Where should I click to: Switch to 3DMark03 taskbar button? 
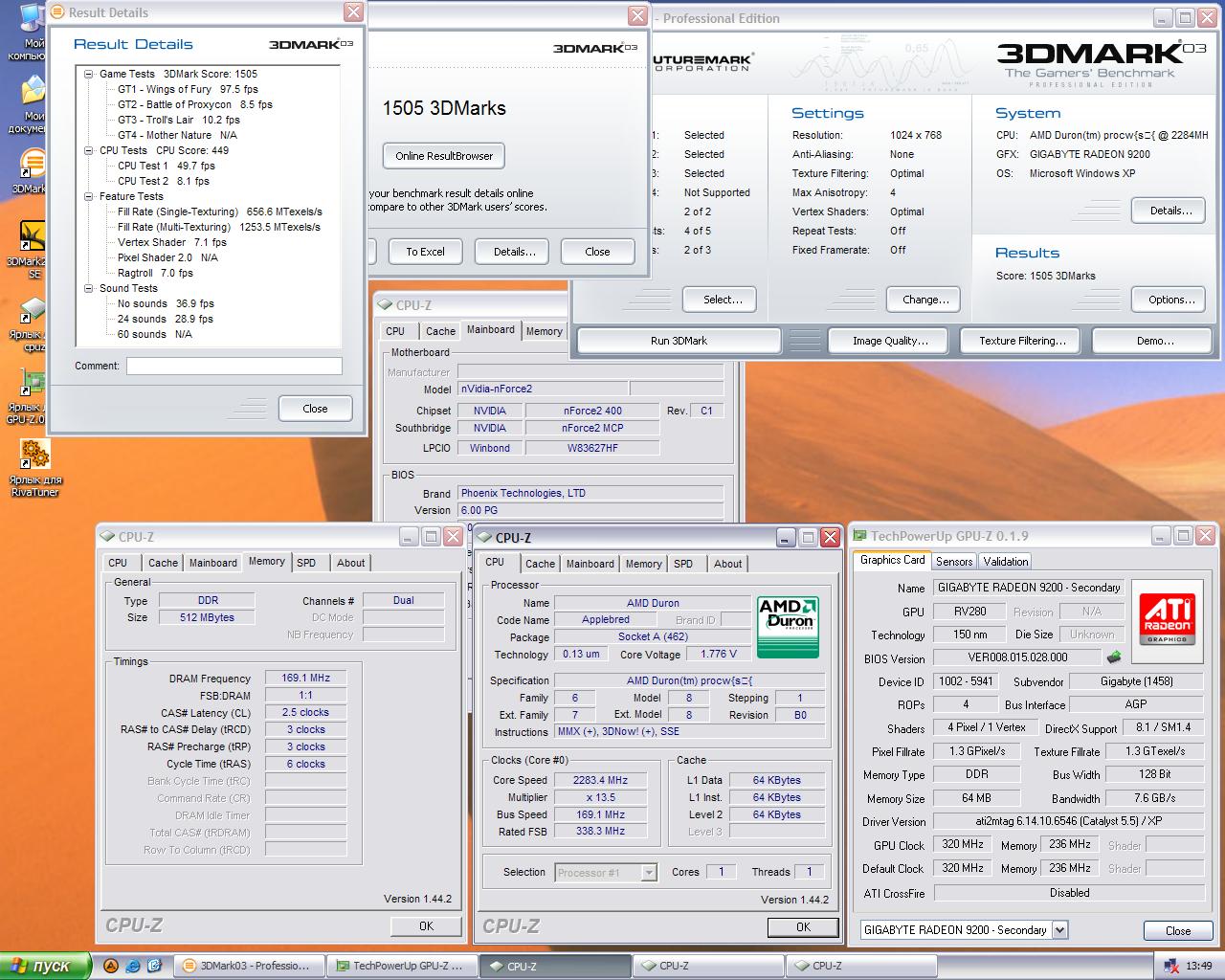pos(249,966)
